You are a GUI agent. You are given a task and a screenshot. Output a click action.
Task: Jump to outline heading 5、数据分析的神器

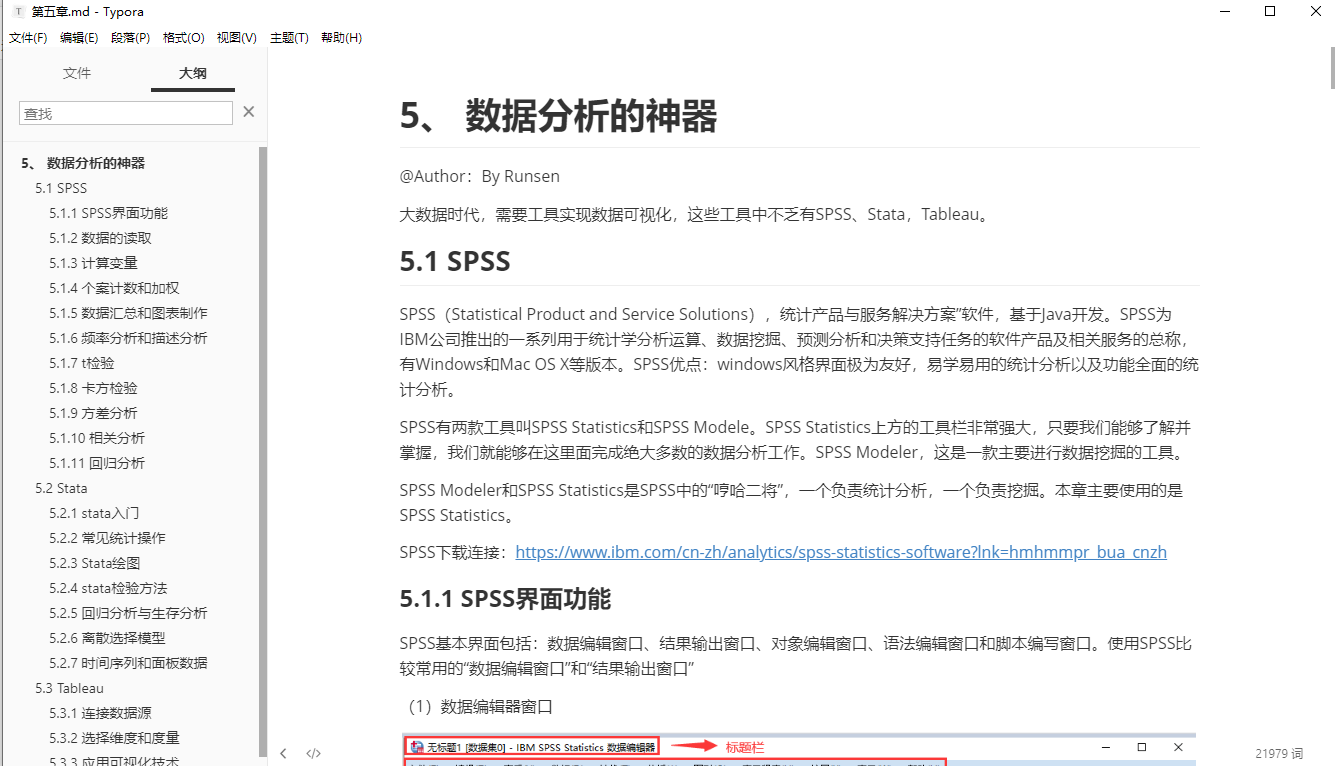[x=83, y=163]
